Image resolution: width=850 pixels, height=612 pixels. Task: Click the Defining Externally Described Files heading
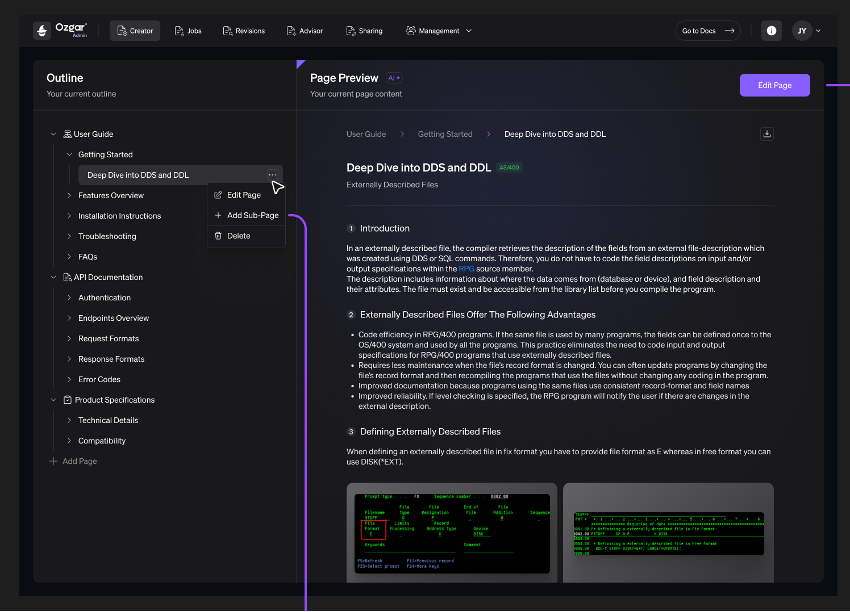(430, 431)
